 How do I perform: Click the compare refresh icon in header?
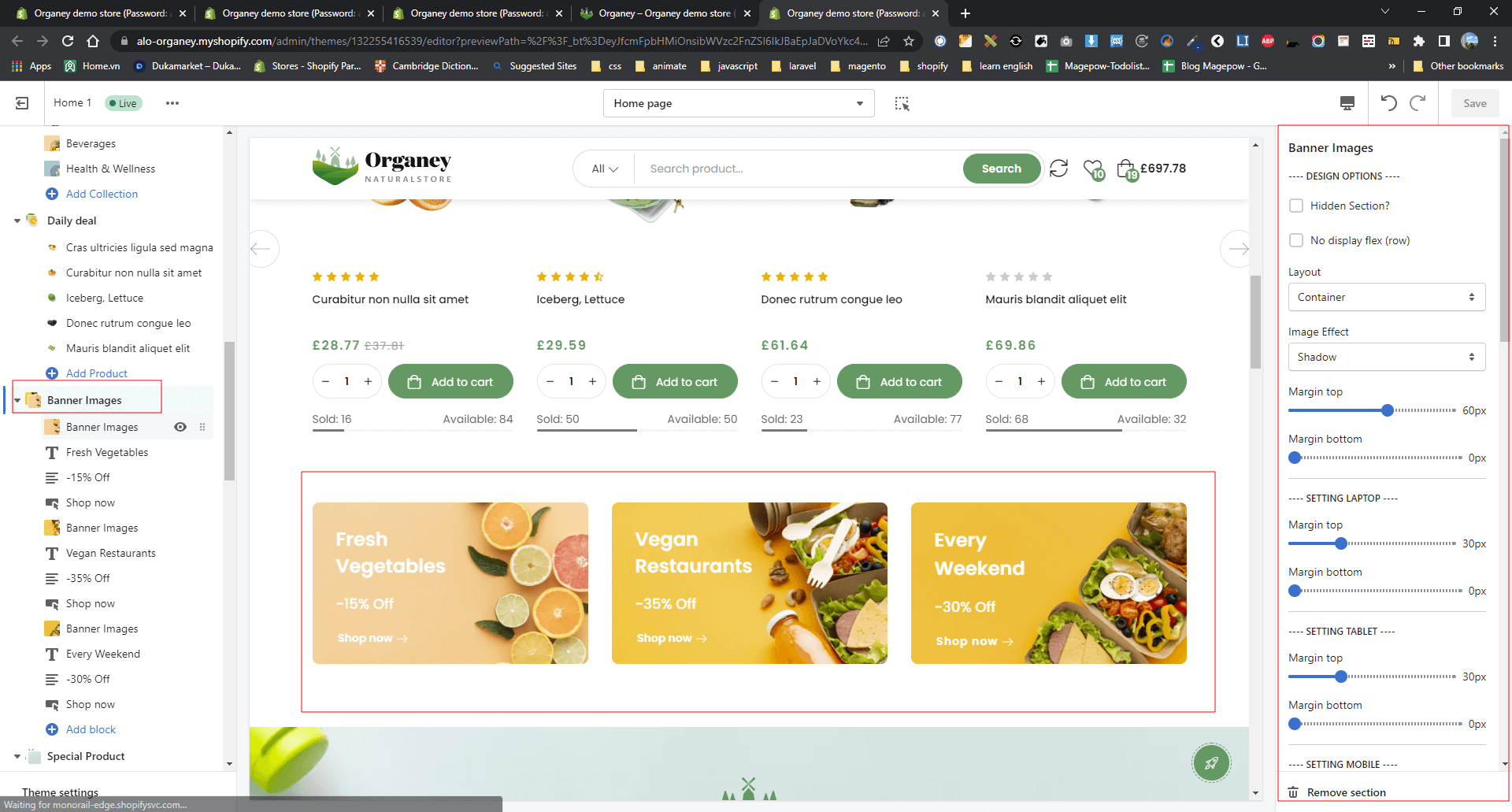[x=1058, y=169]
